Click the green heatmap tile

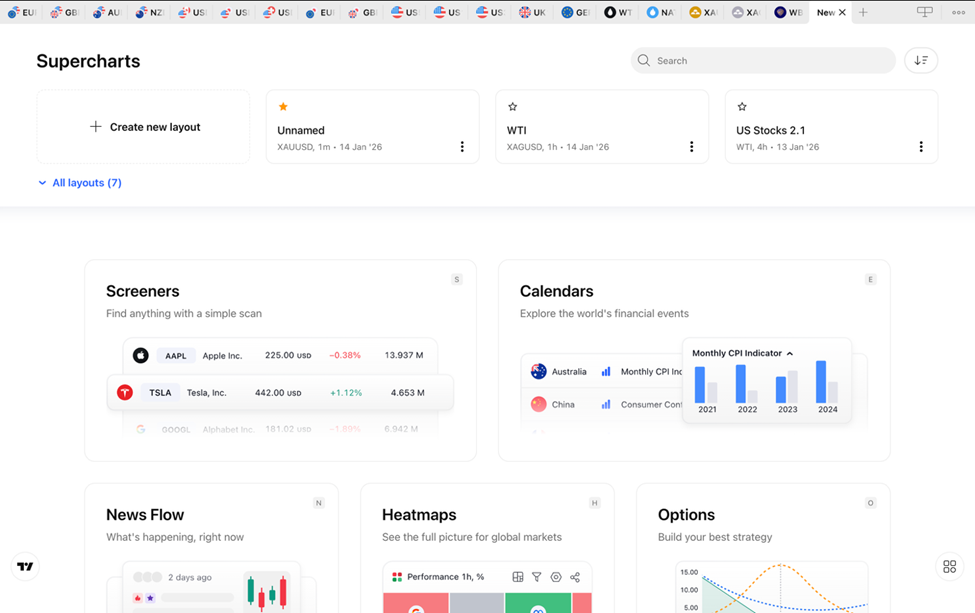(538, 603)
